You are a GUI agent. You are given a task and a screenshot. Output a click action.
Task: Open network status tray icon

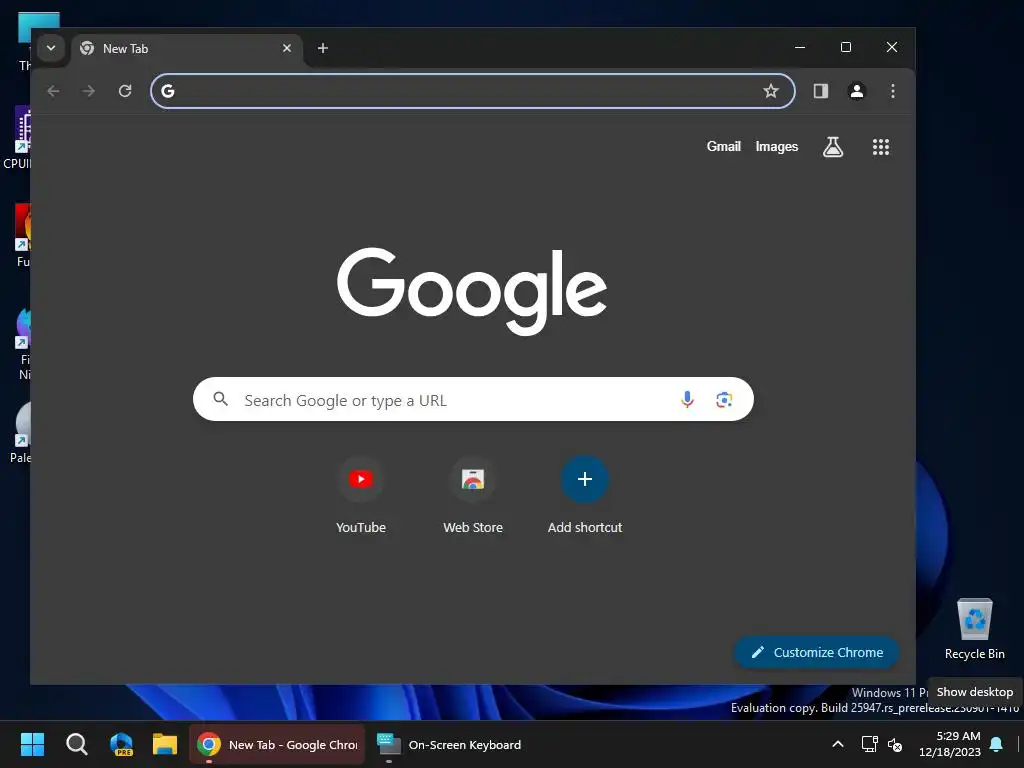click(869, 744)
